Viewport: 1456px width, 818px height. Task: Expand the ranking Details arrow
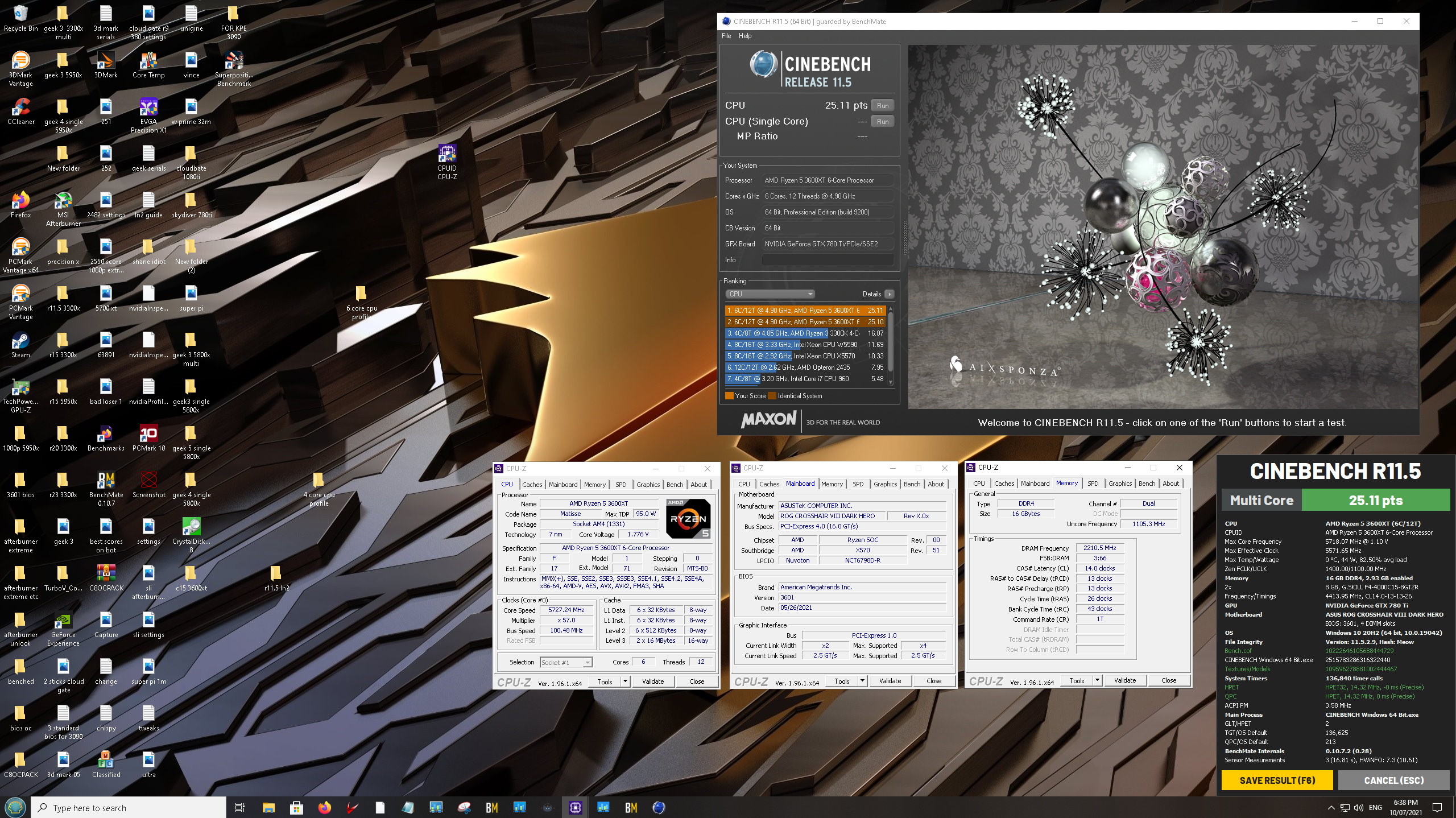890,294
